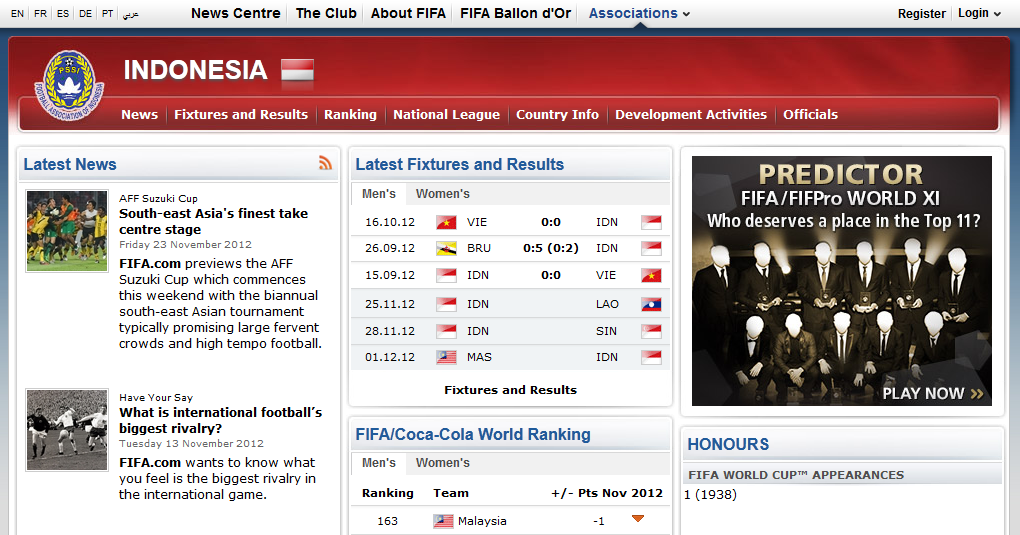Open the FIFA Ballon d'Or menu item
Image resolution: width=1020 pixels, height=535 pixels.
516,13
